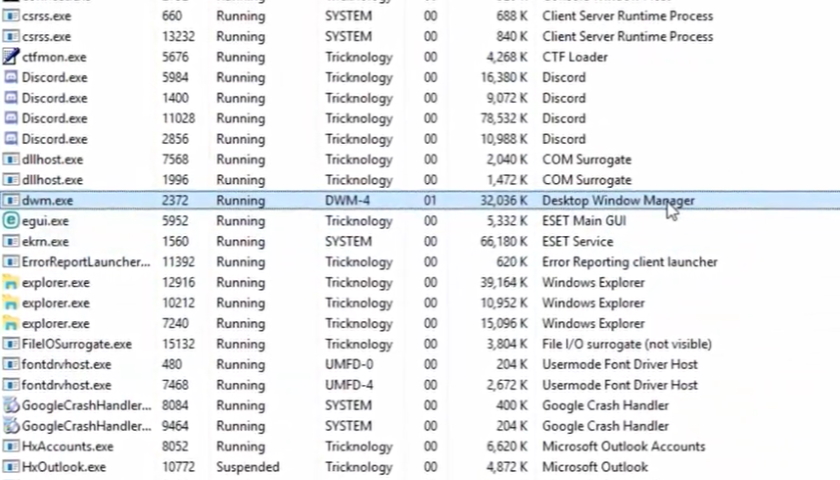Viewport: 840px width, 480px height.
Task: Click the 'Suspended' status of HxOutlook.exe
Action: click(248, 467)
